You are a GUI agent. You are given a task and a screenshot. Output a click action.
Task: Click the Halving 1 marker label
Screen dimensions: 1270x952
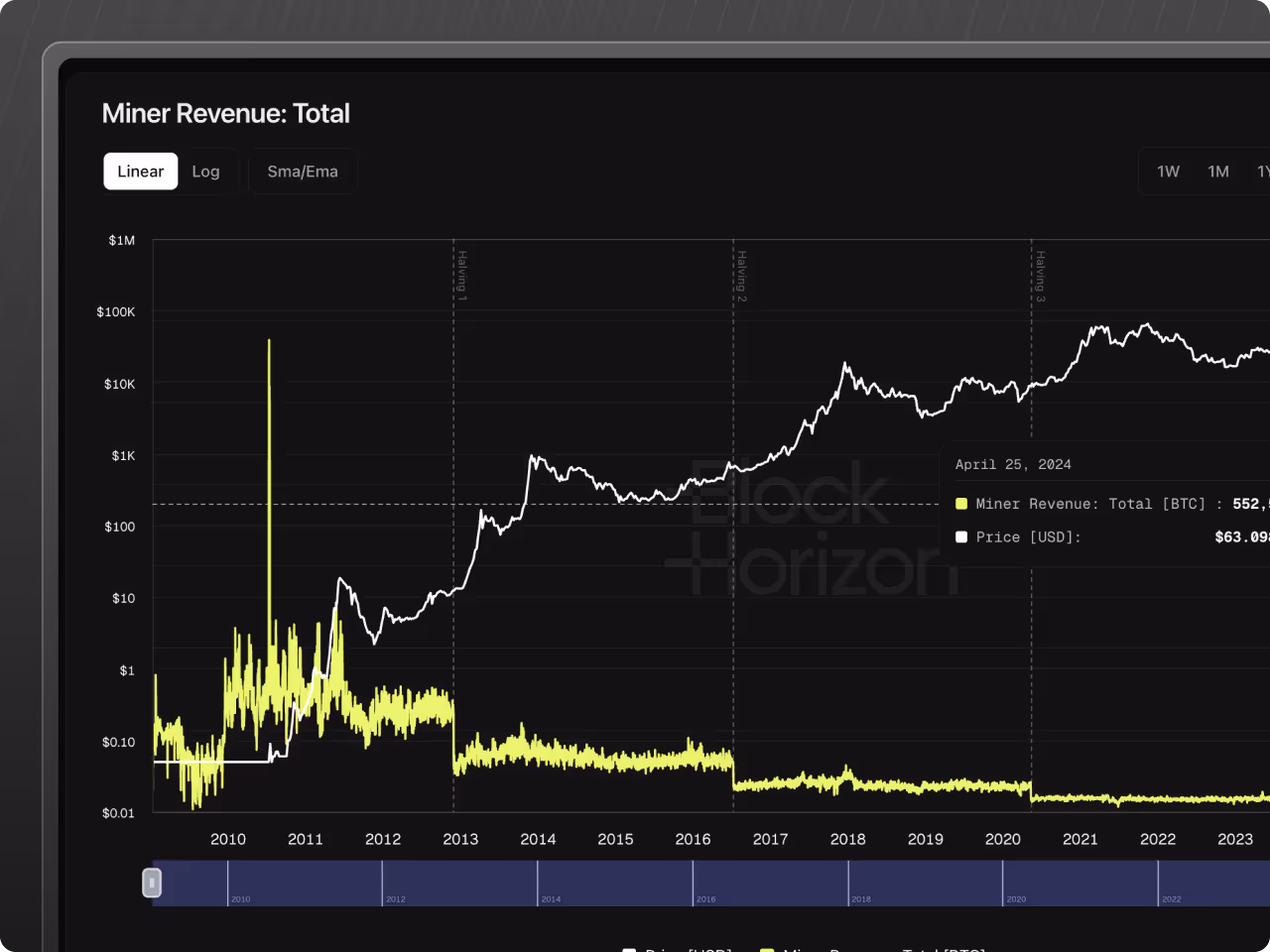tap(462, 276)
